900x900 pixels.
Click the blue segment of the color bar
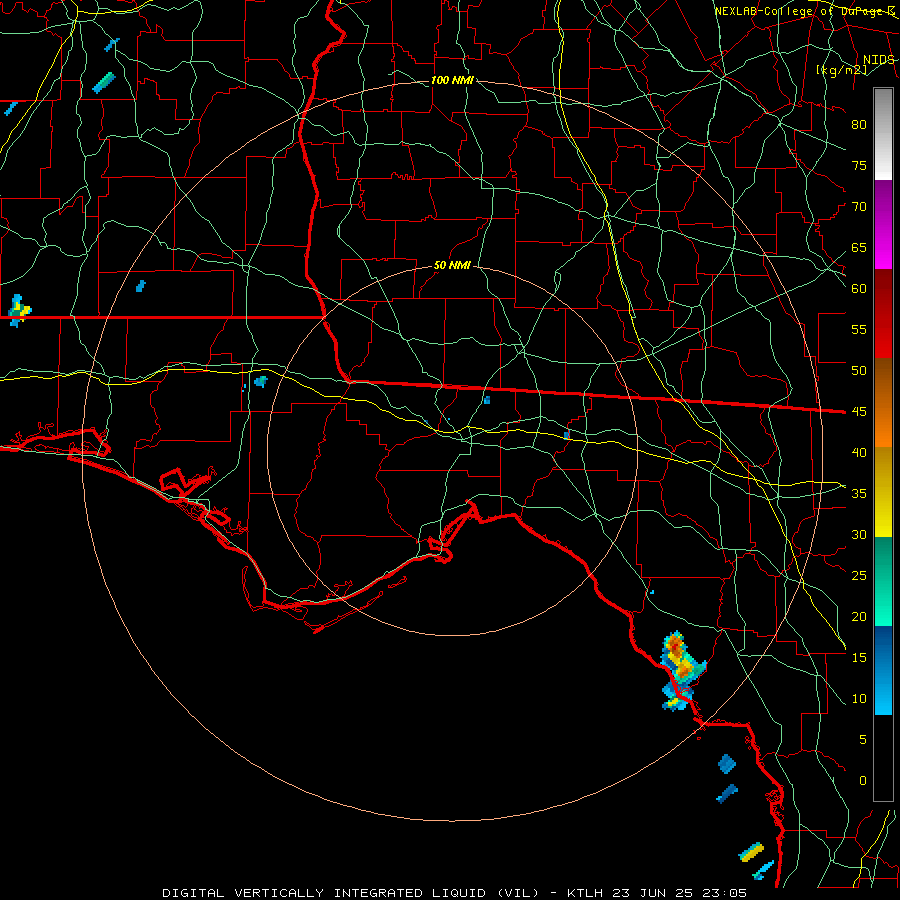pyautogui.click(x=883, y=670)
